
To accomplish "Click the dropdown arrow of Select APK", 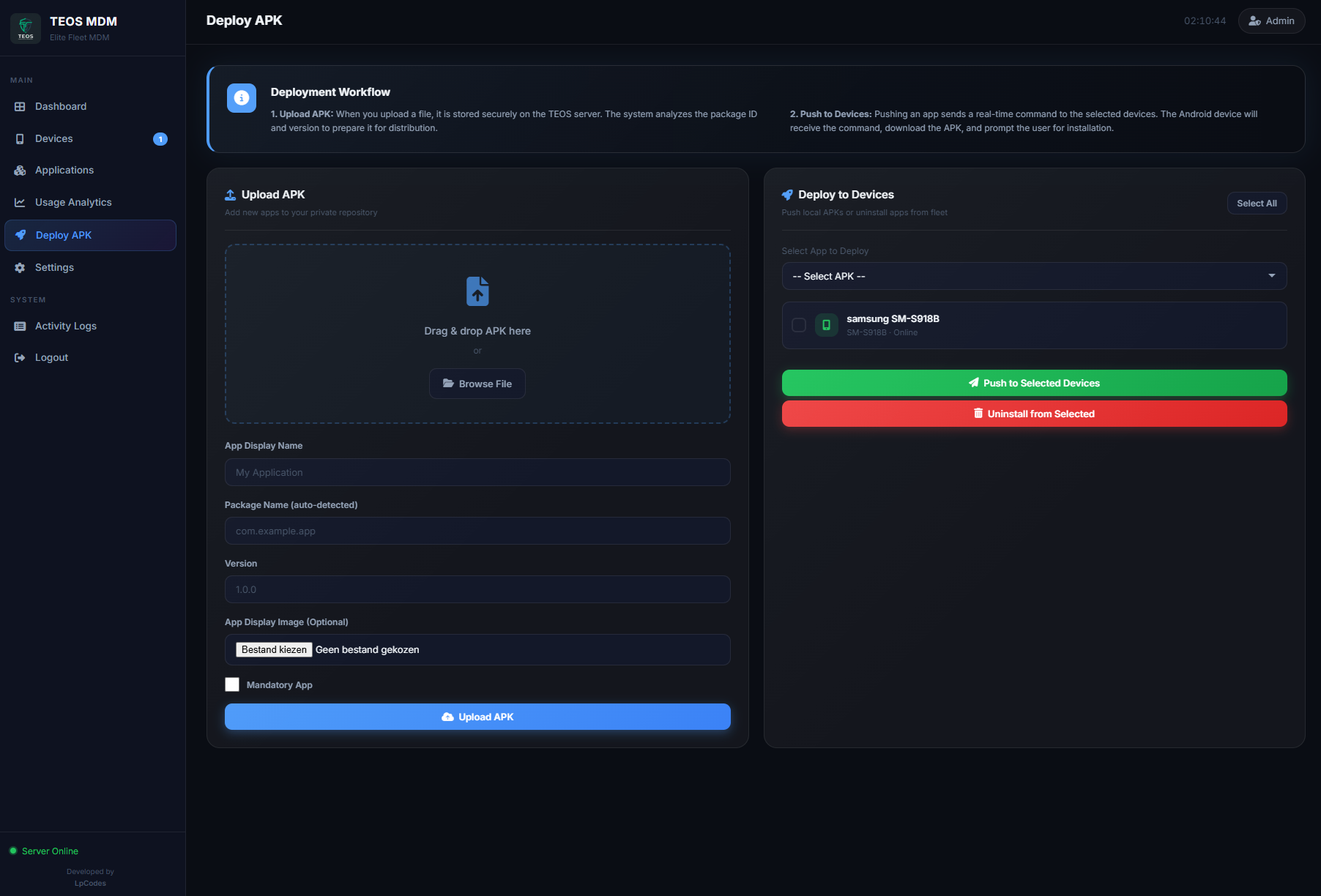I will pos(1271,276).
